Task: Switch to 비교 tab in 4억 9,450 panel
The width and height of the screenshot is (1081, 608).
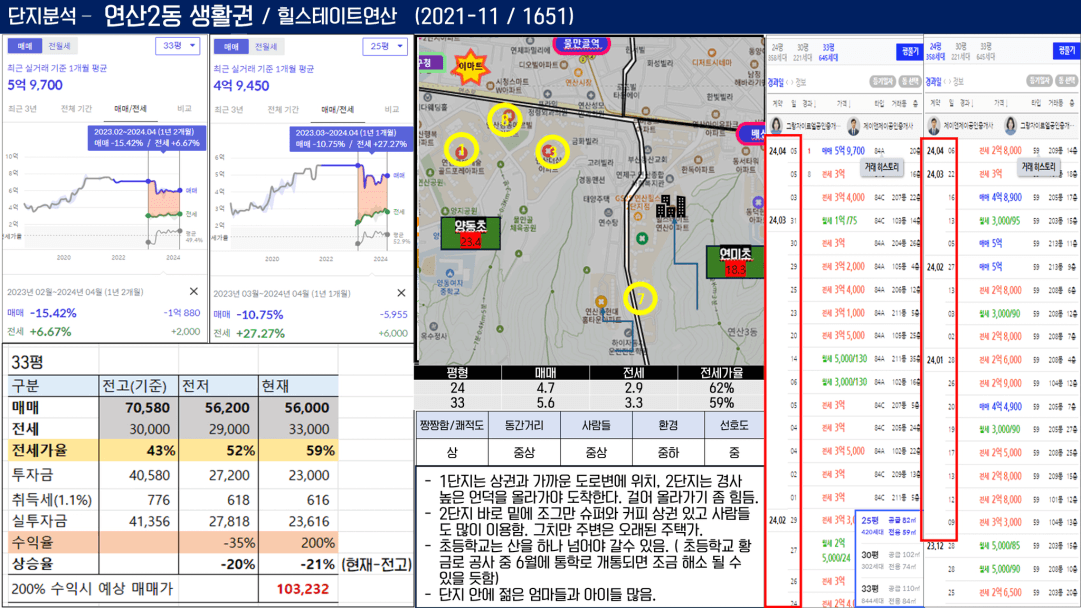Action: click(392, 110)
